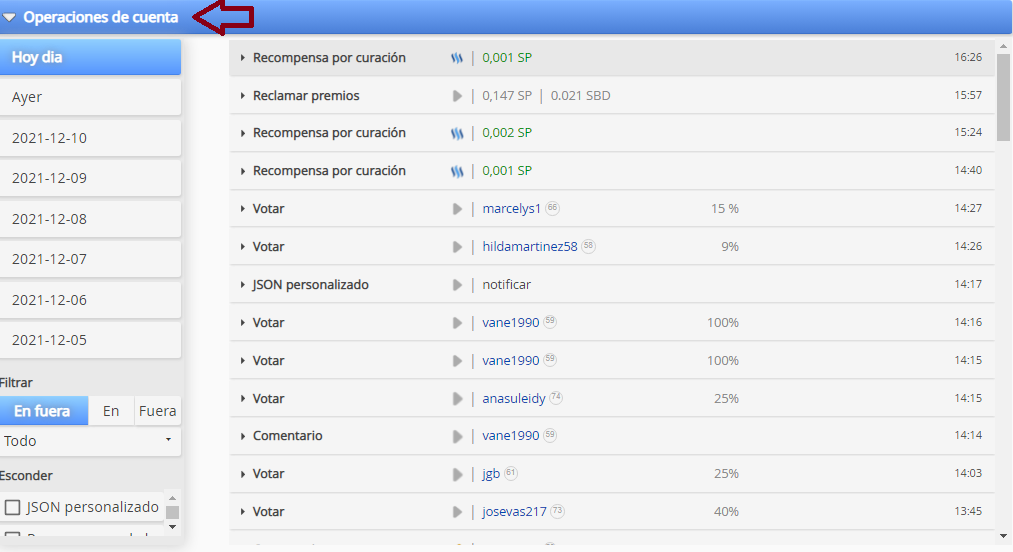Collapse the Operaciones de cuenta section
Screen dimensions: 1013x552
[x=9, y=17]
